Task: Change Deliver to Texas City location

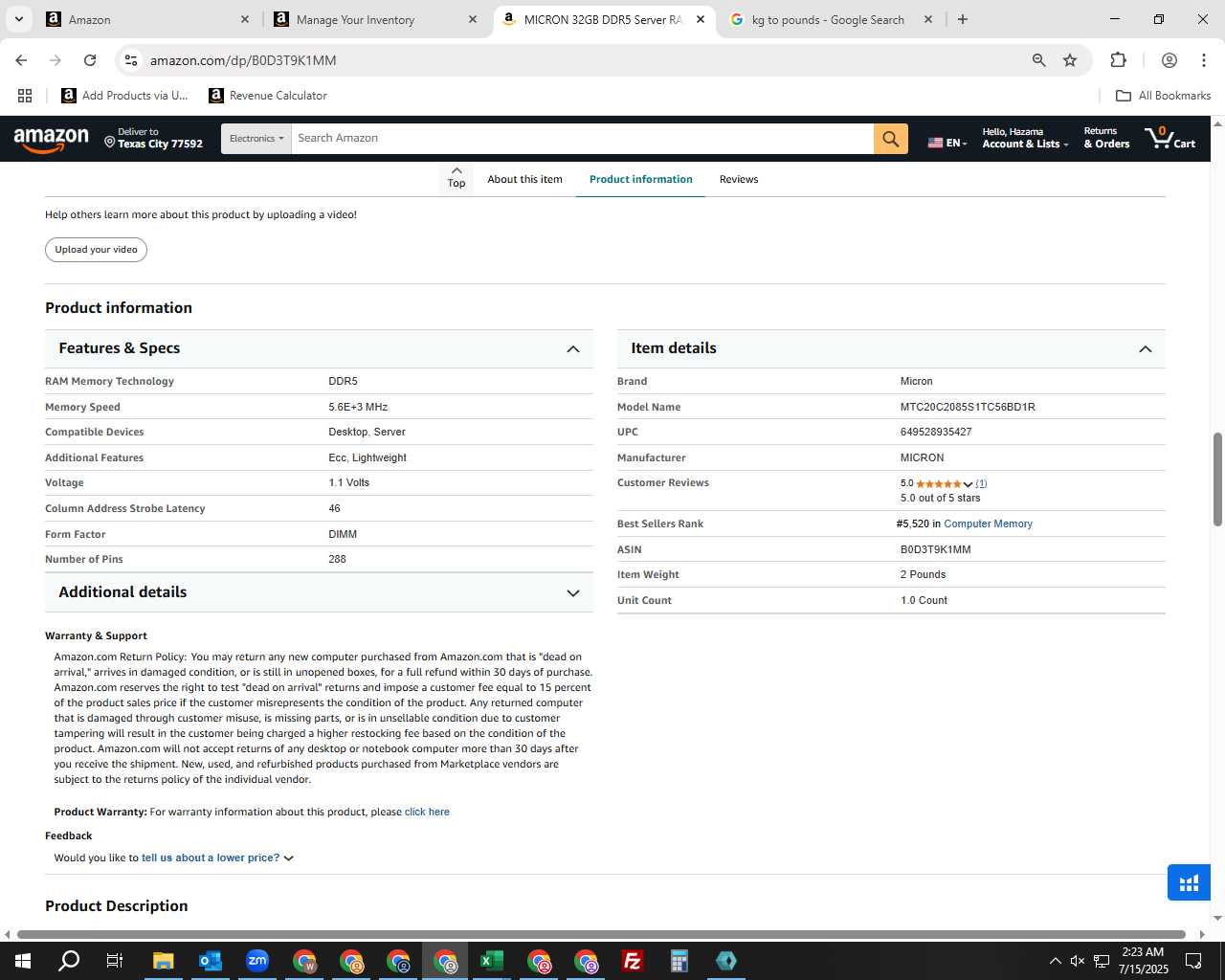Action: click(153, 139)
